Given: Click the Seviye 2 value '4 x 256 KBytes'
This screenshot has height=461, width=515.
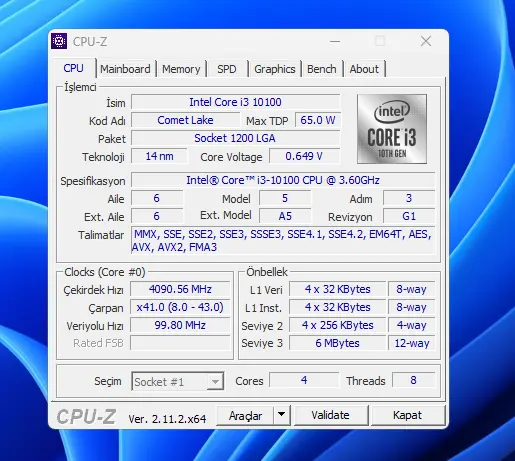Looking at the screenshot, I should (x=337, y=325).
